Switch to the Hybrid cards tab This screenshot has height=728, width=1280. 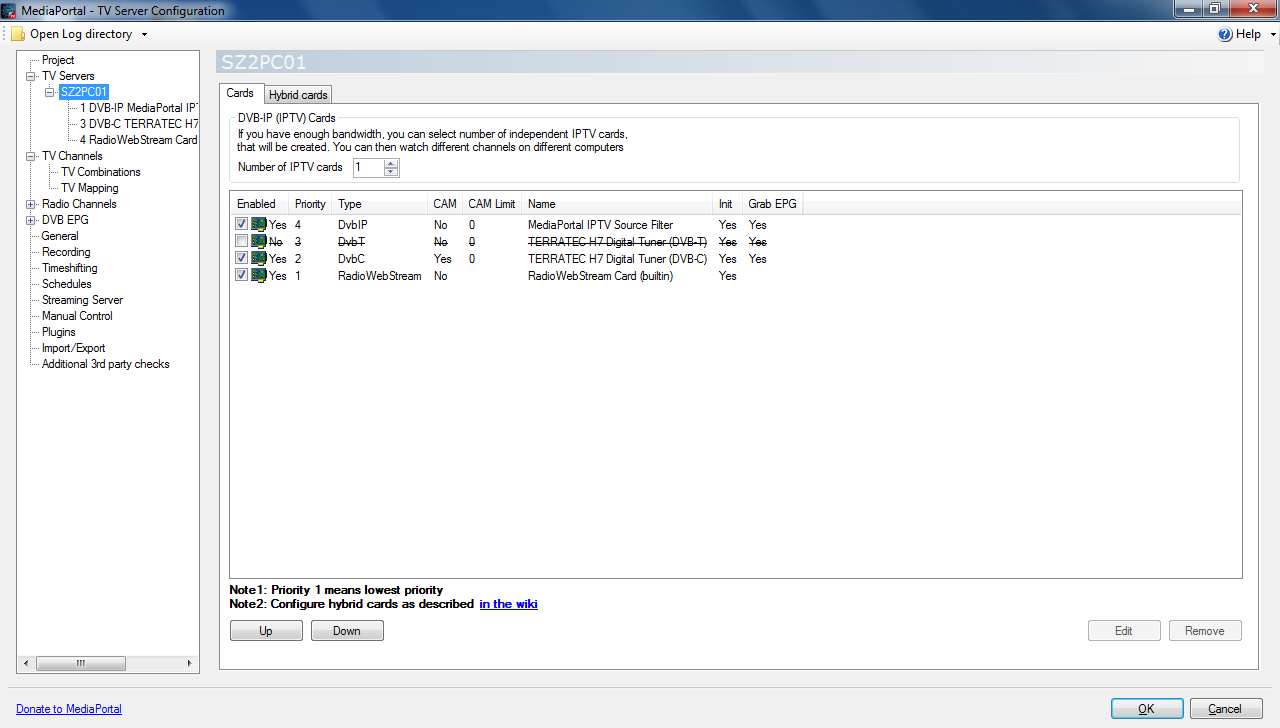pyautogui.click(x=298, y=95)
